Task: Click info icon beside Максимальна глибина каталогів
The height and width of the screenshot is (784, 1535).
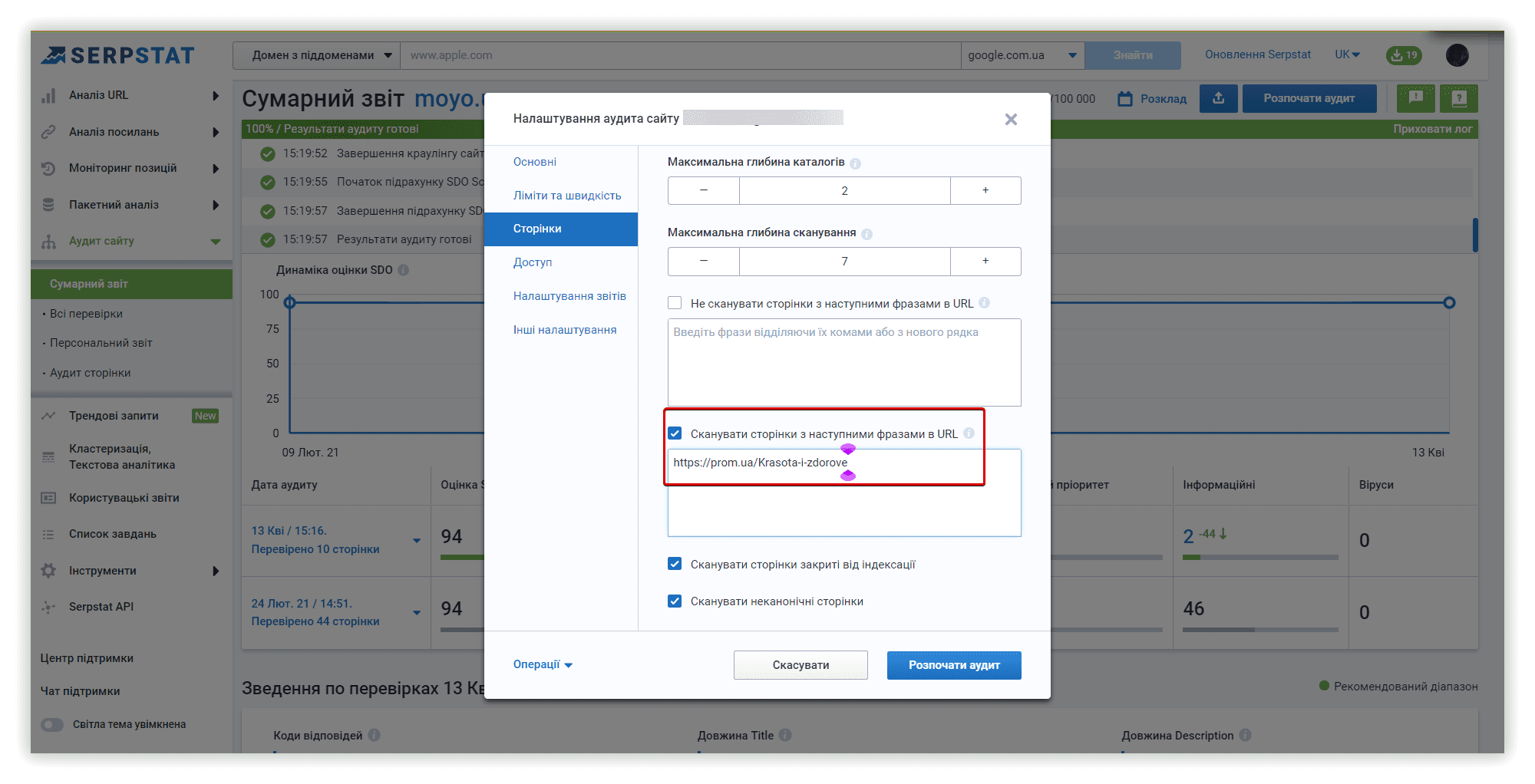Action: (855, 163)
